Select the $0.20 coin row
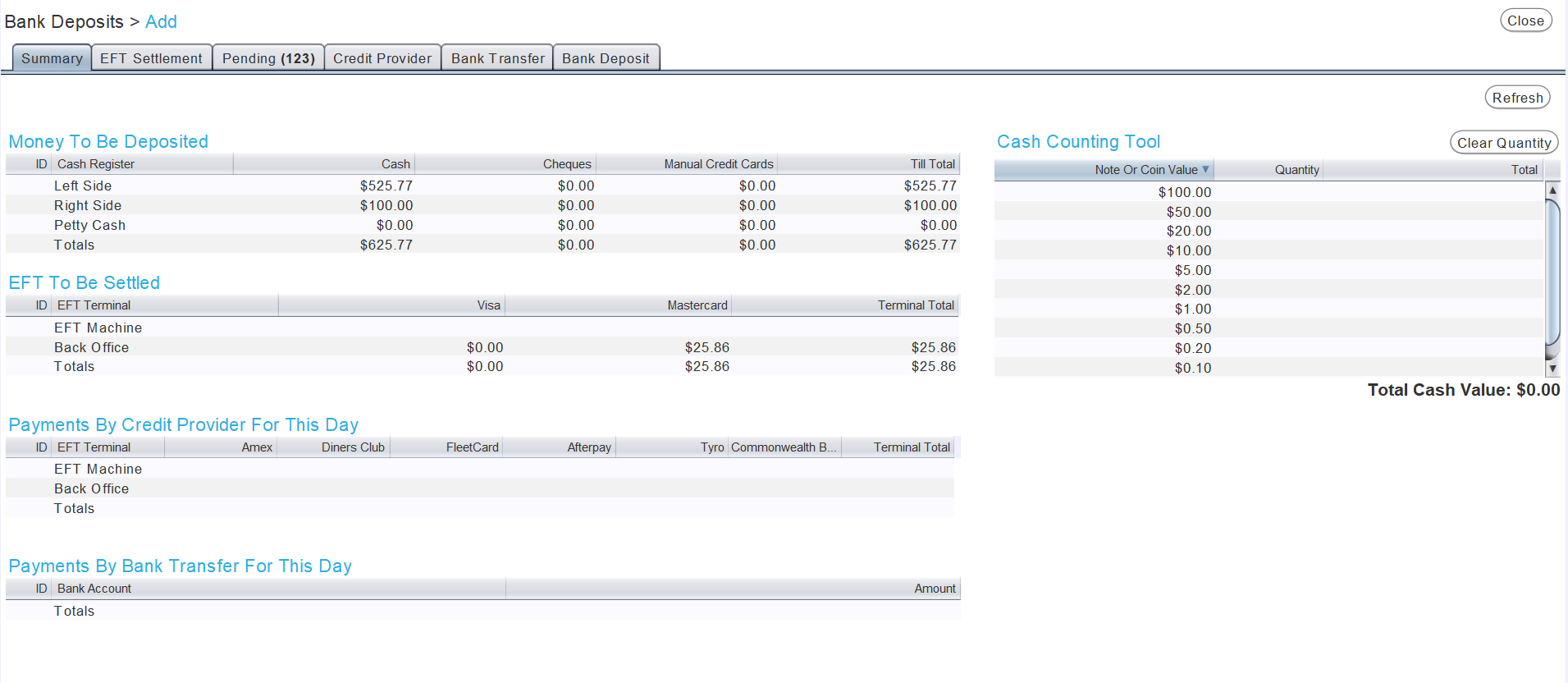This screenshot has height=683, width=1568. [x=1269, y=348]
